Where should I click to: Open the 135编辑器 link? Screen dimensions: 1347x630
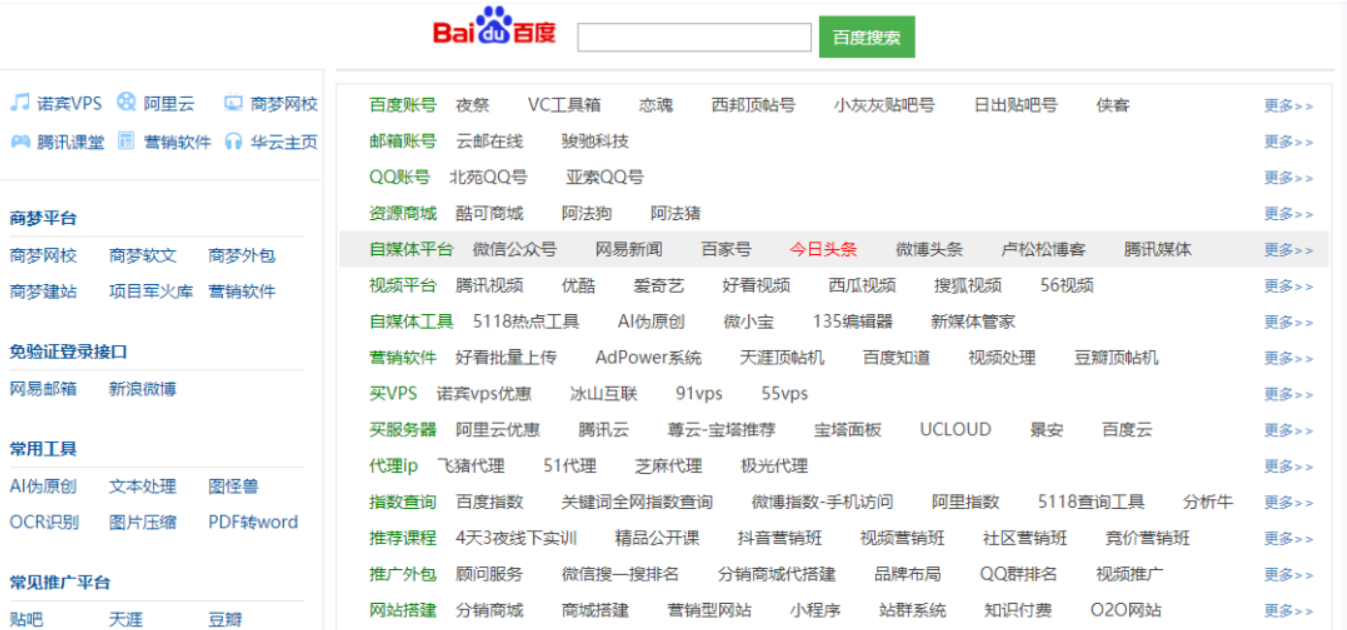click(852, 321)
